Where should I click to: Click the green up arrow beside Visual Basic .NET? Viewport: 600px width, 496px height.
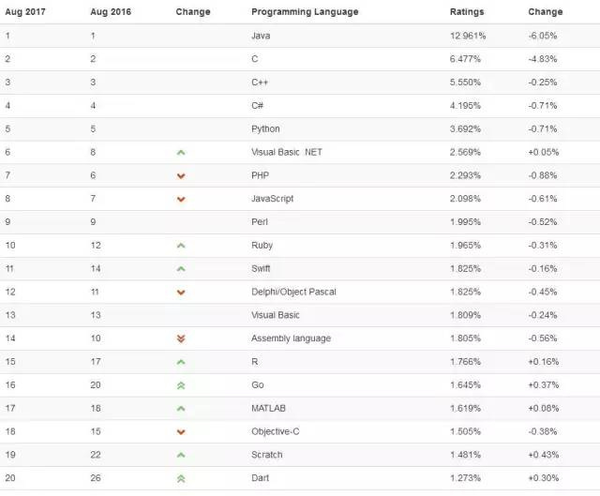click(181, 152)
